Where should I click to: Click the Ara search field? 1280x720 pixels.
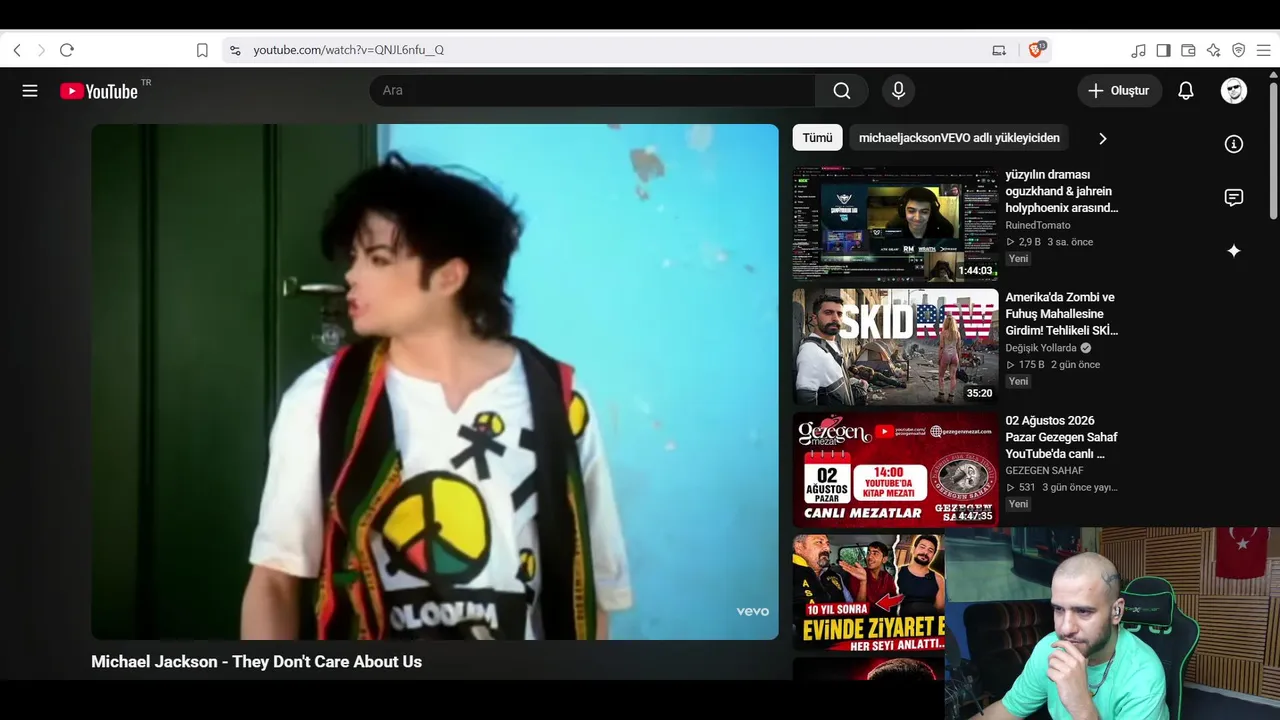pos(592,91)
